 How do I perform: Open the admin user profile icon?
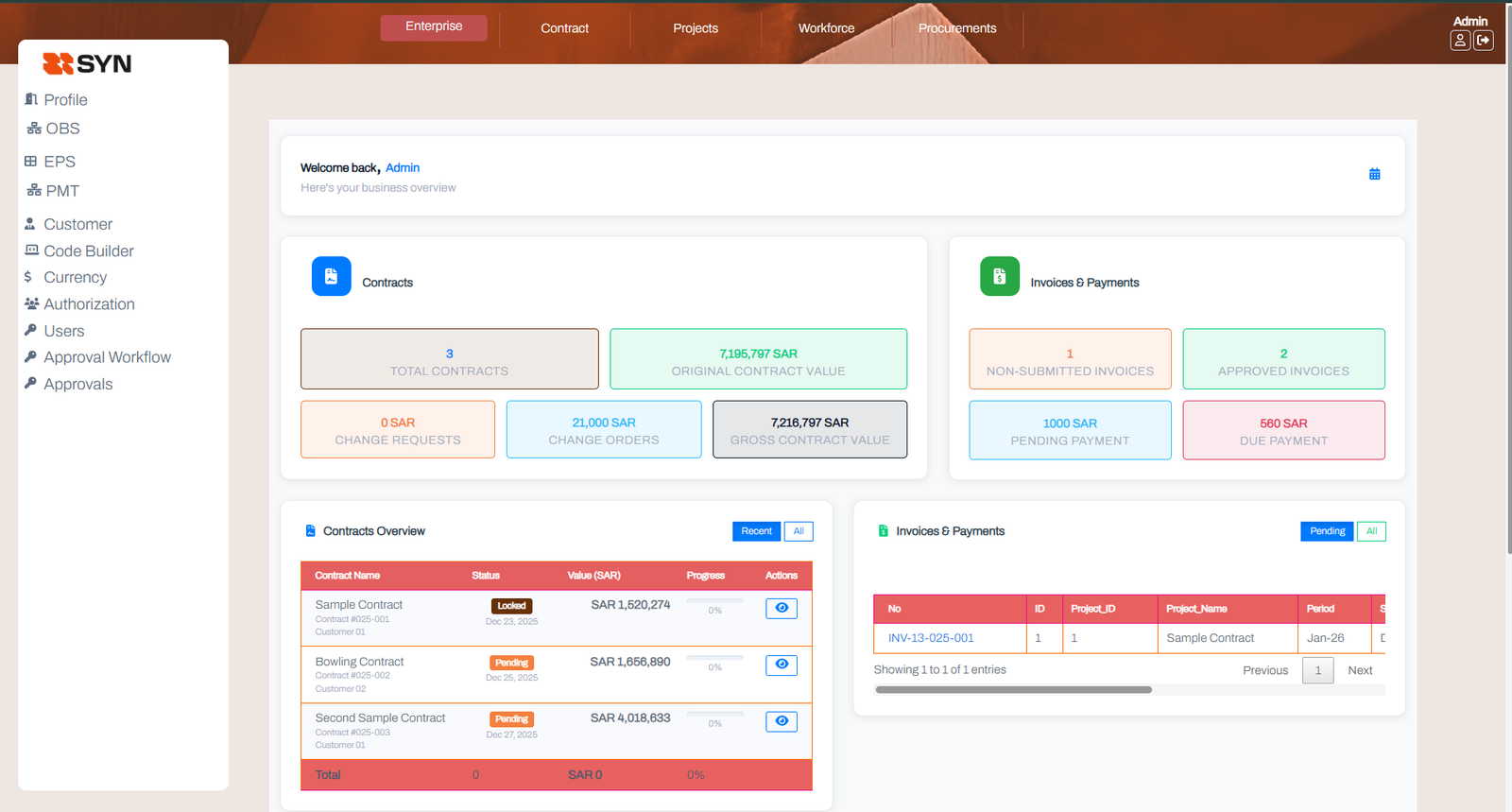click(x=1460, y=41)
